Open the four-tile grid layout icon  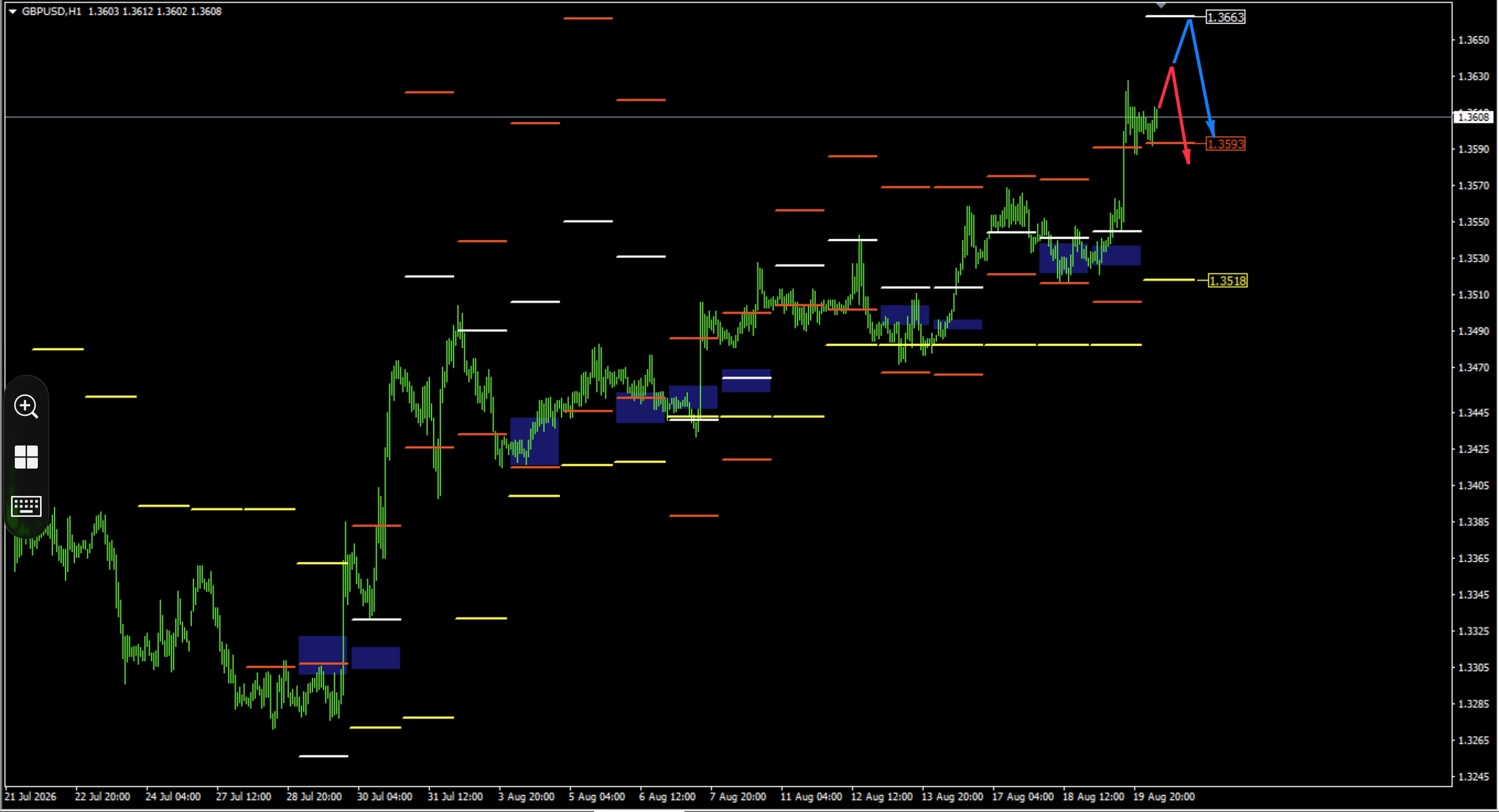point(26,457)
